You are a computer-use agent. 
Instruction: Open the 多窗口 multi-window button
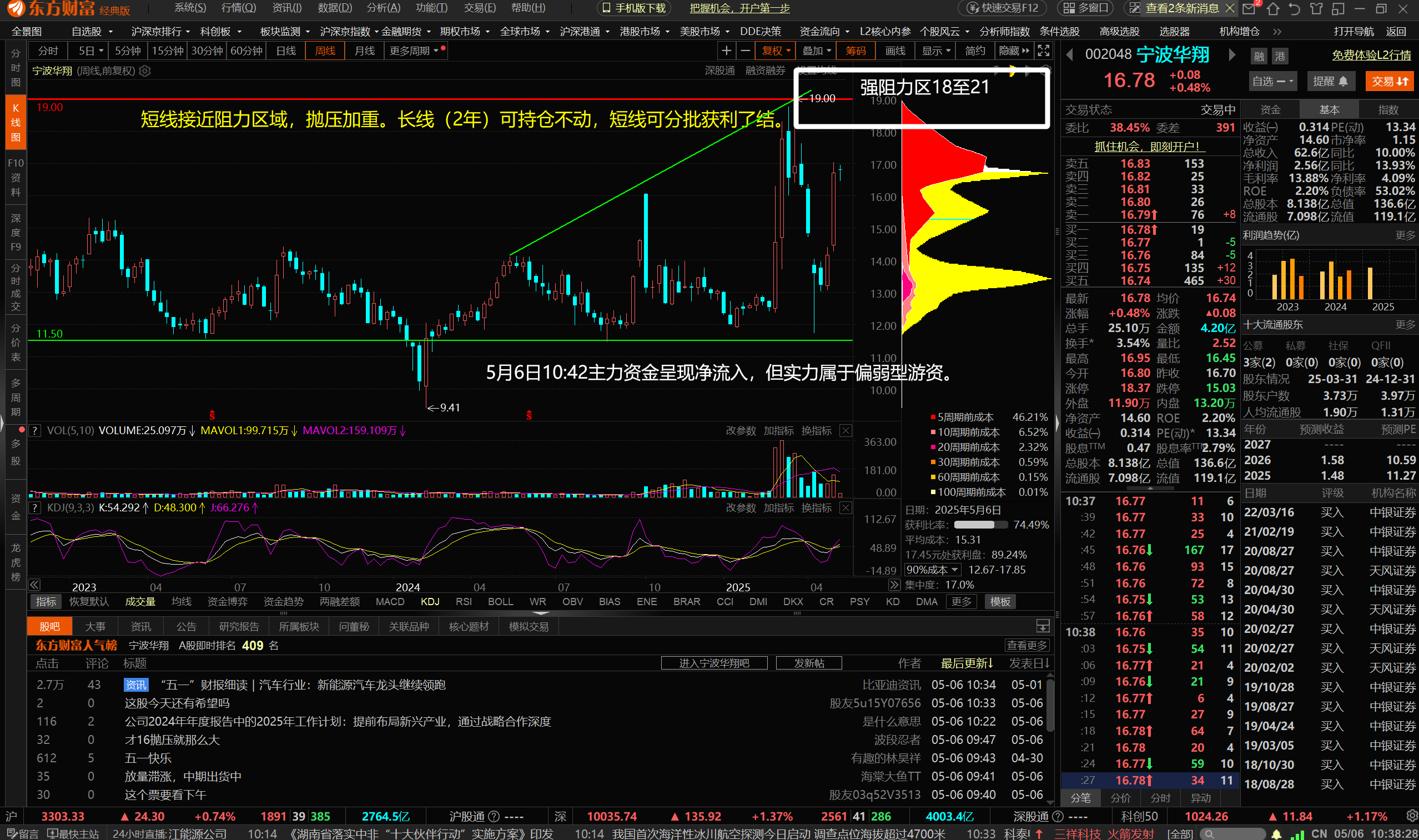pyautogui.click(x=1085, y=8)
